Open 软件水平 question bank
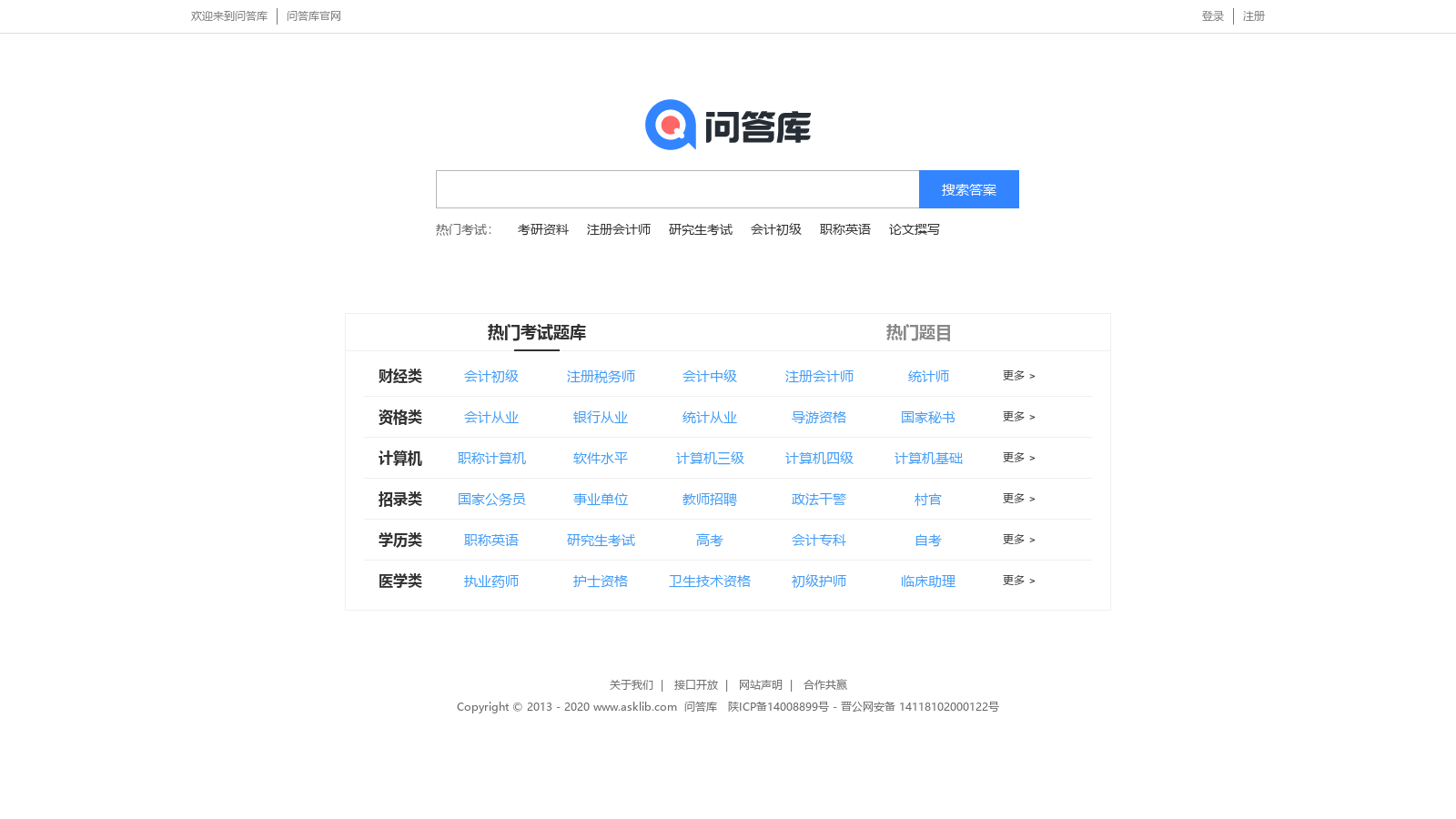Screen dimensions: 1456x819 (x=601, y=459)
